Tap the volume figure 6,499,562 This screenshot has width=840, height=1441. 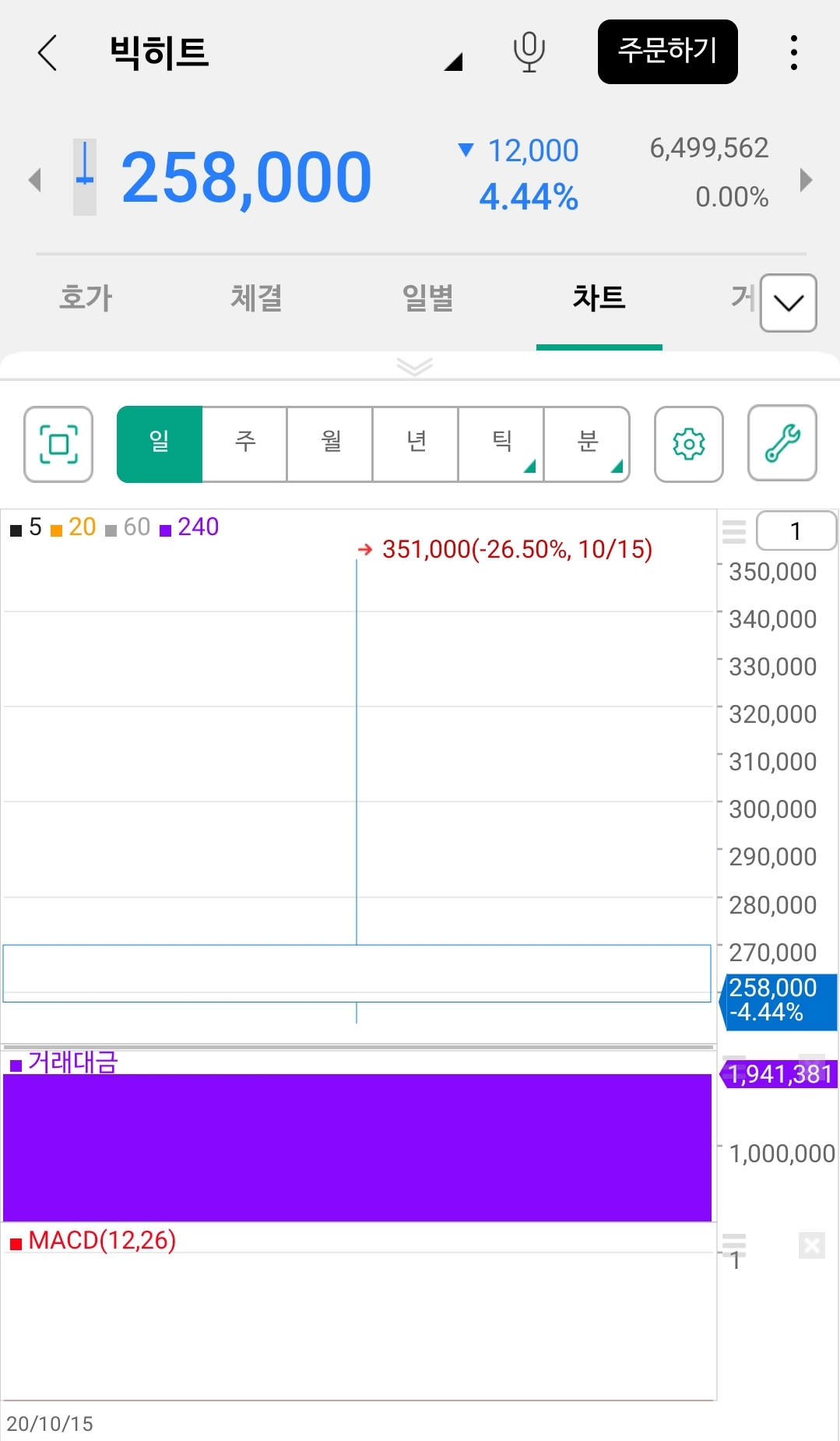pyautogui.click(x=709, y=148)
